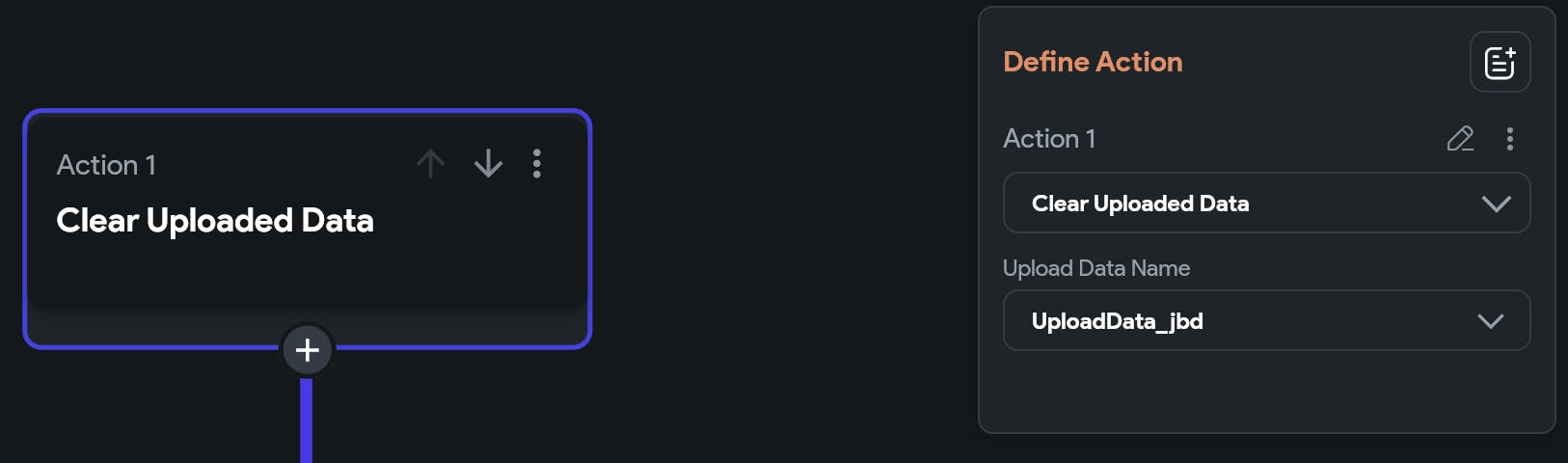Add an action with the plus button
This screenshot has width=1568, height=463.
click(x=307, y=349)
